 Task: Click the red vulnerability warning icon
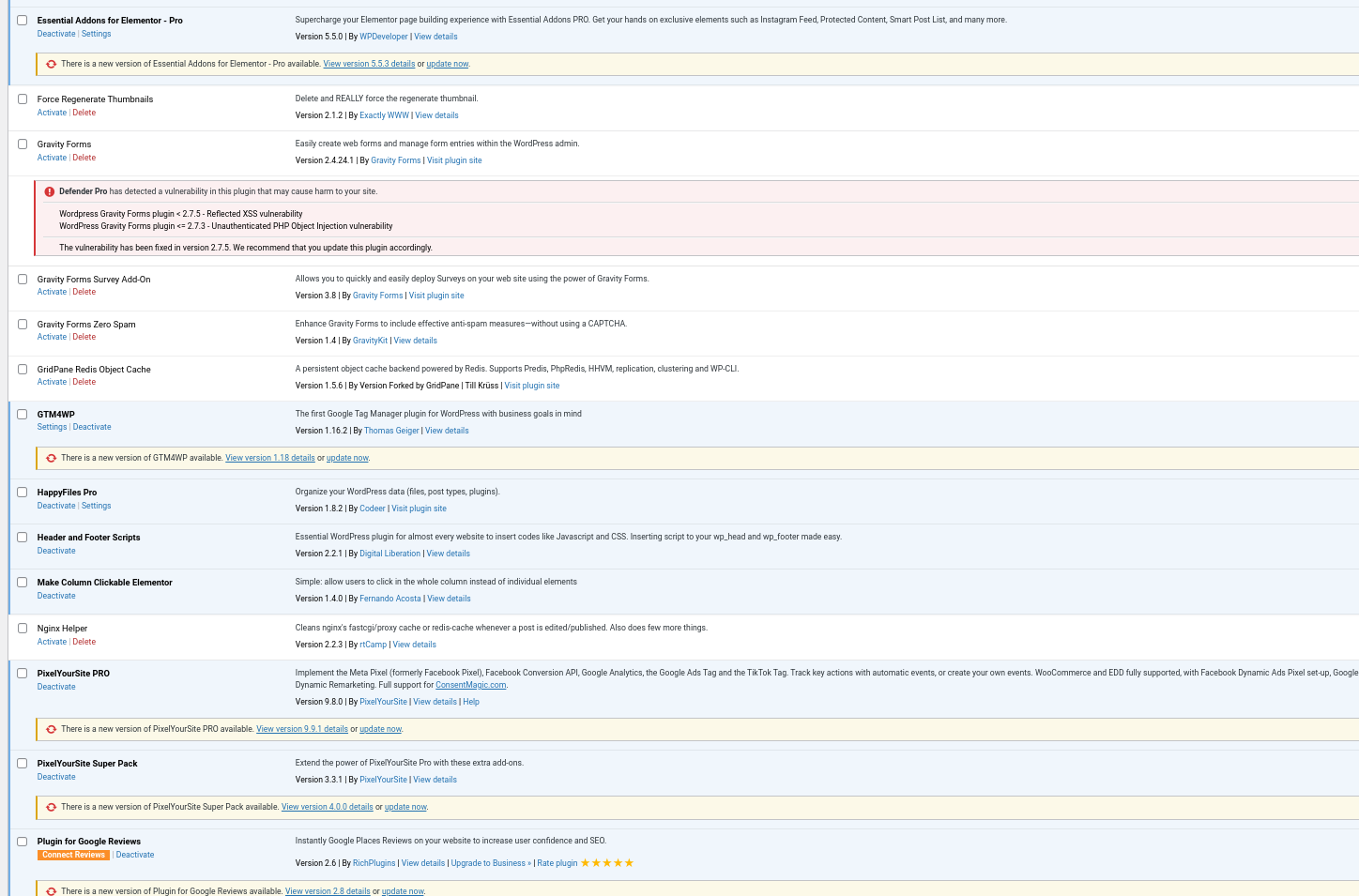(x=50, y=191)
